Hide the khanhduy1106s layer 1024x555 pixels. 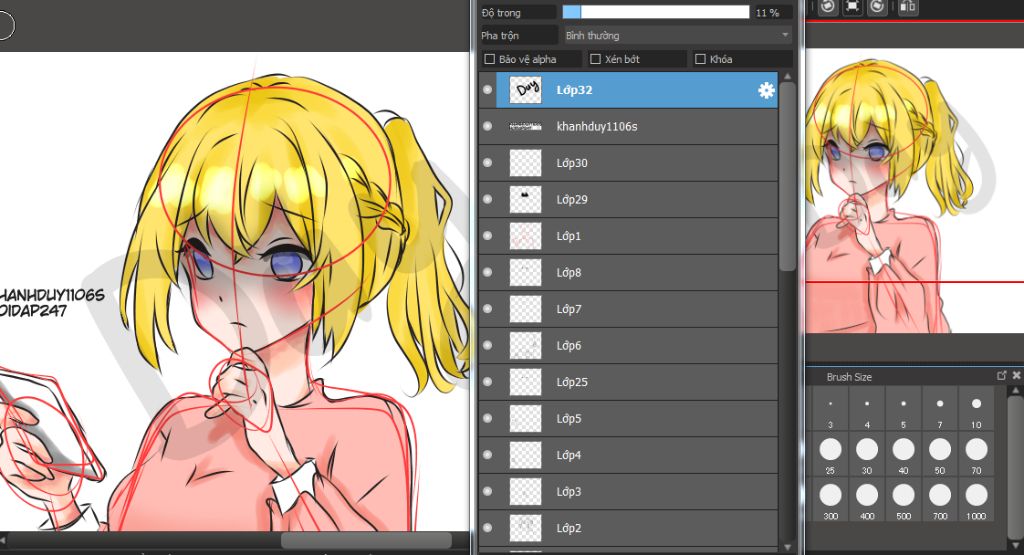[487, 126]
